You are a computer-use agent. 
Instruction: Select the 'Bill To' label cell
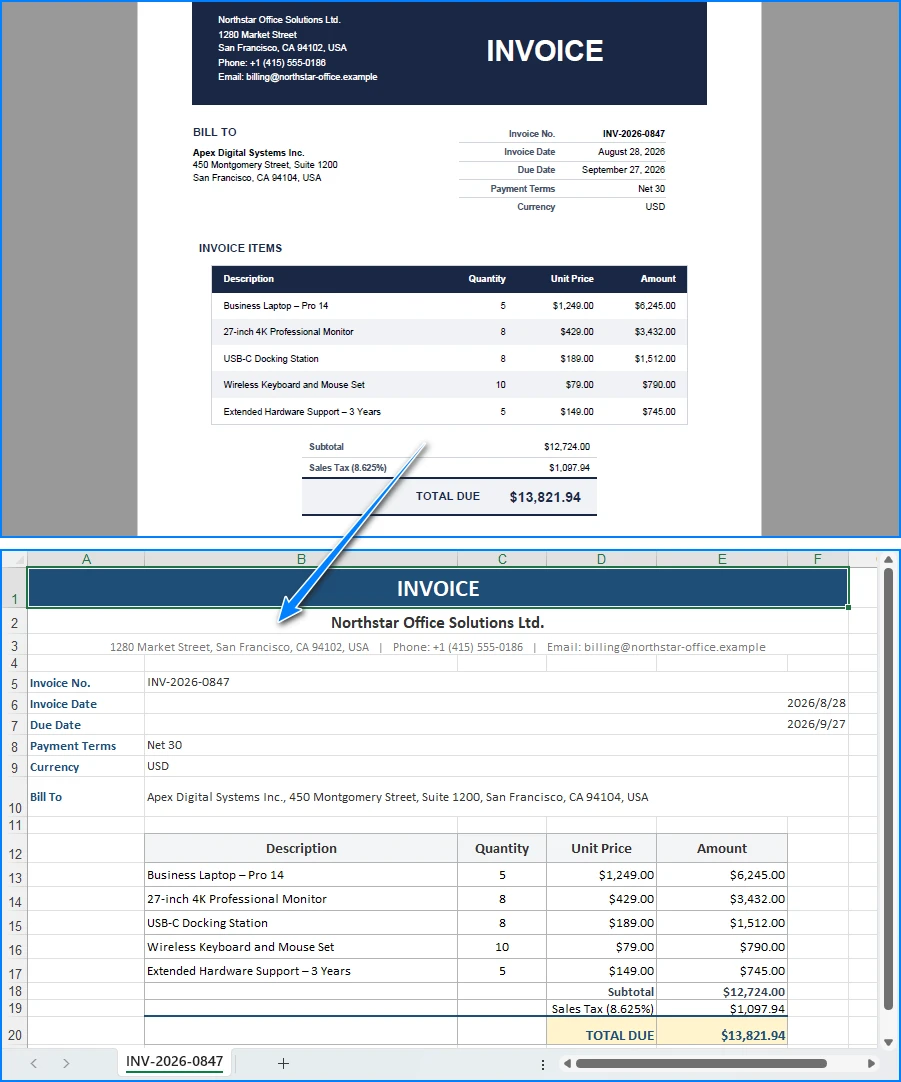pyautogui.click(x=86, y=797)
